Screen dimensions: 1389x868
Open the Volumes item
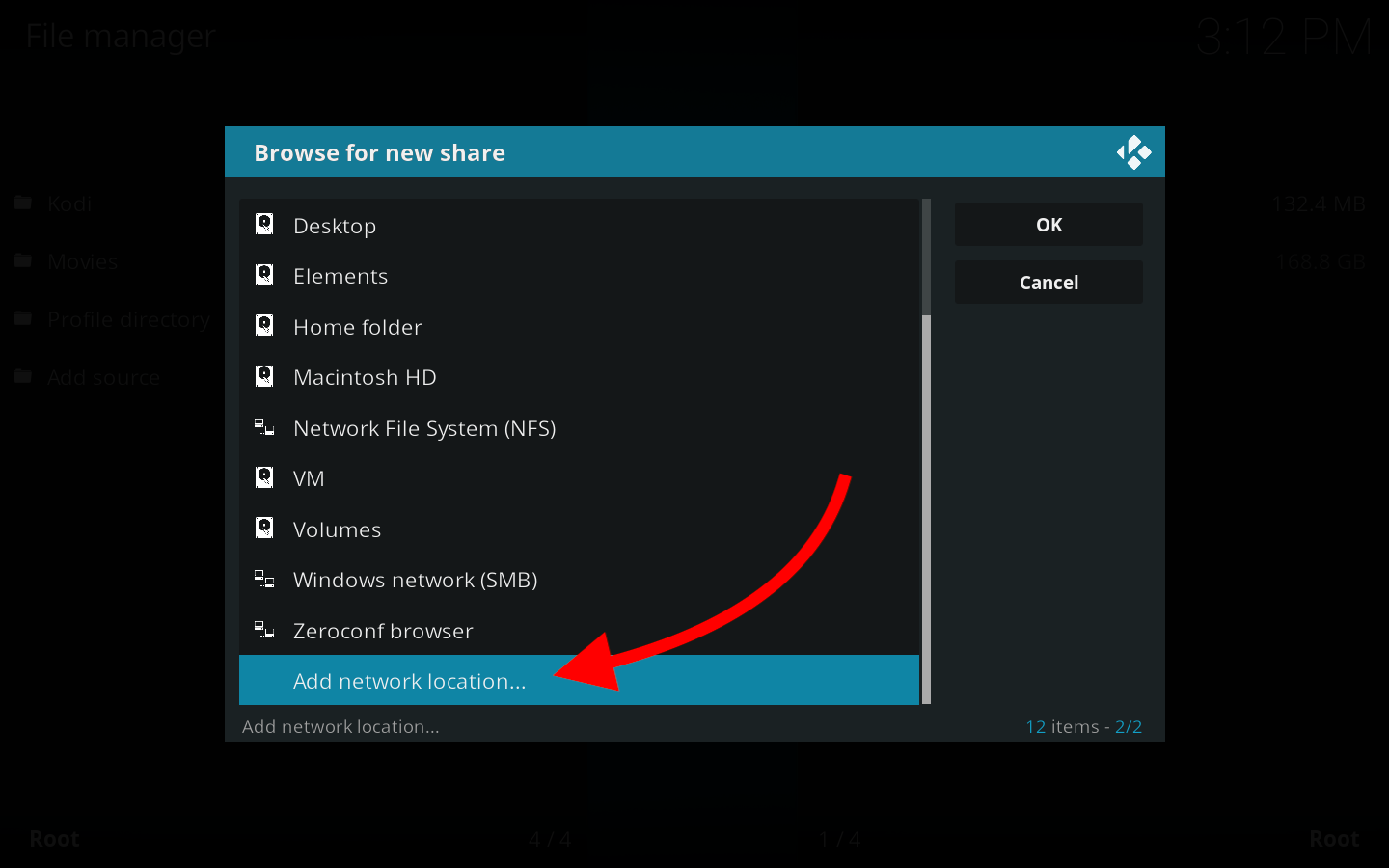(337, 529)
